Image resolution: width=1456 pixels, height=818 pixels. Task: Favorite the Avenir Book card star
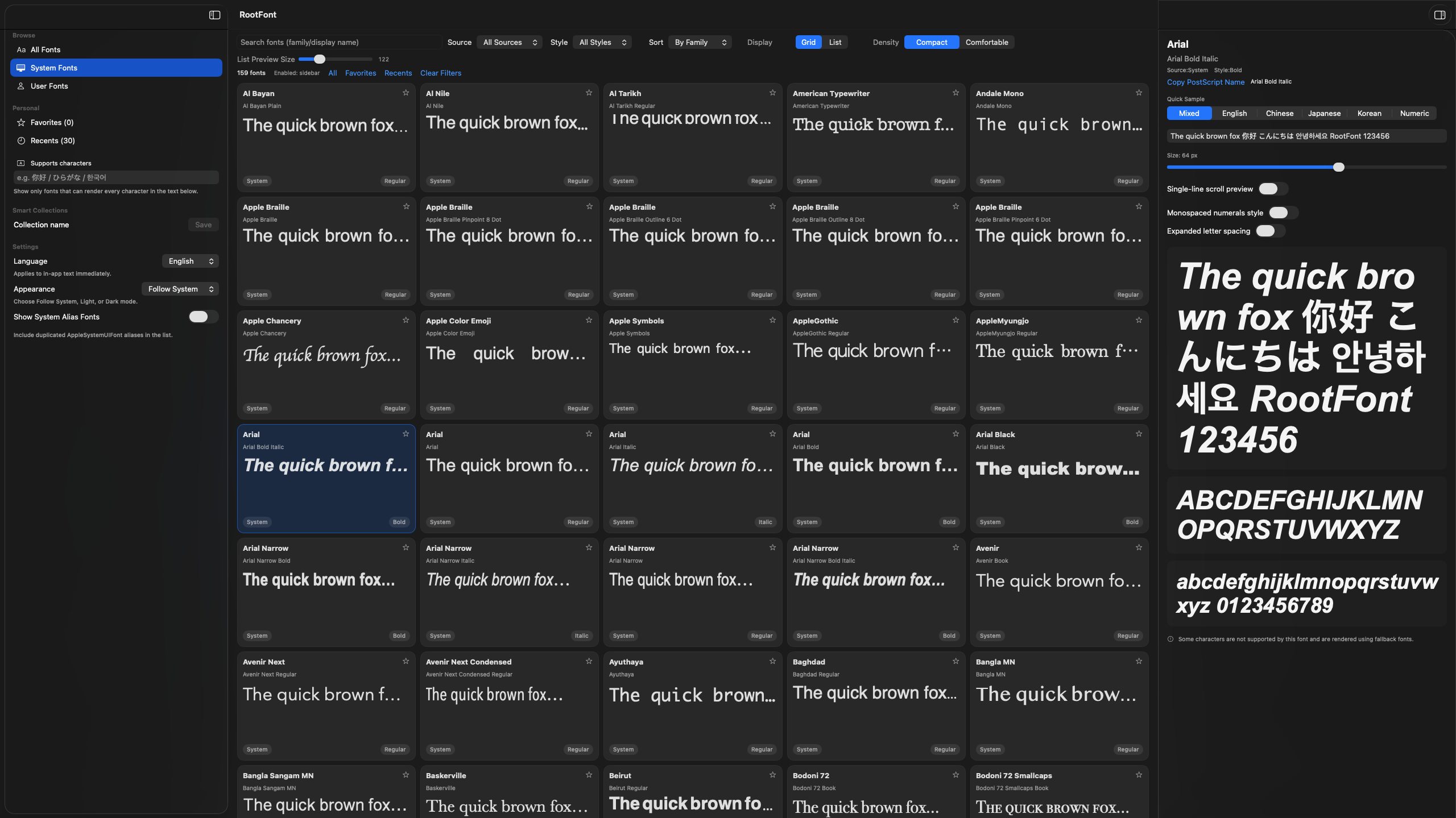[1139, 547]
